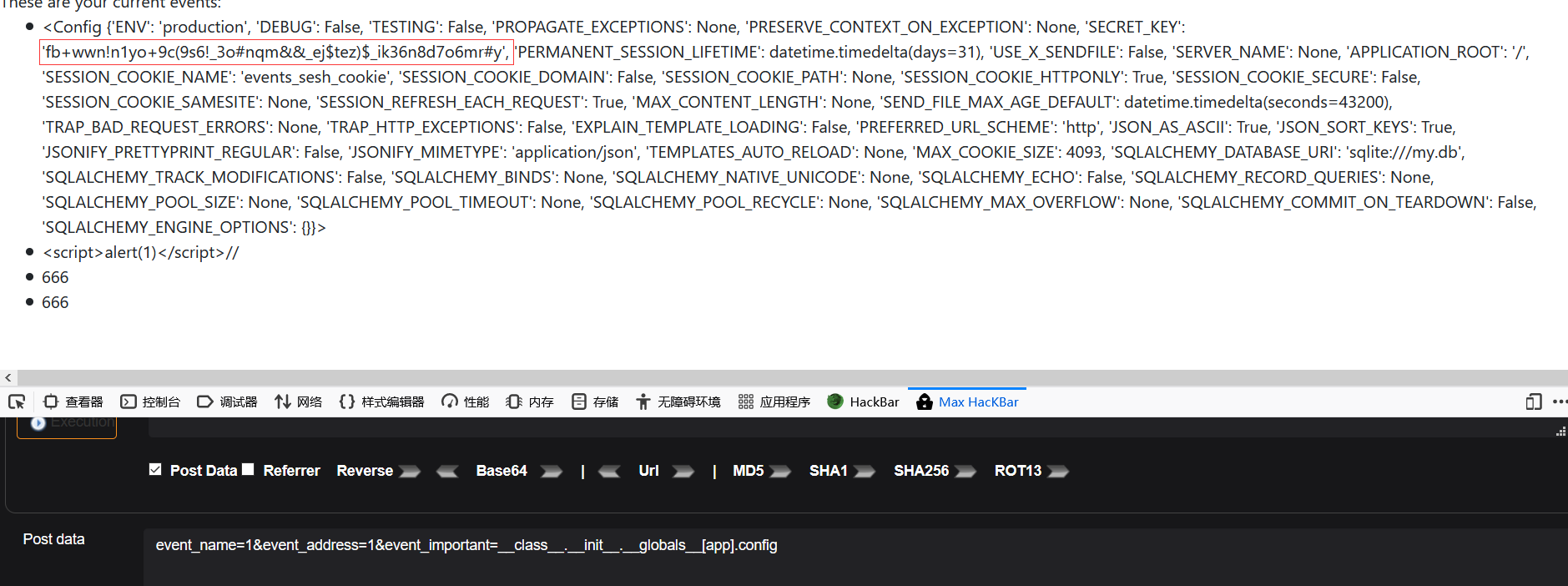Click the Base64 encode right arrow
The height and width of the screenshot is (586, 1568).
tap(552, 472)
